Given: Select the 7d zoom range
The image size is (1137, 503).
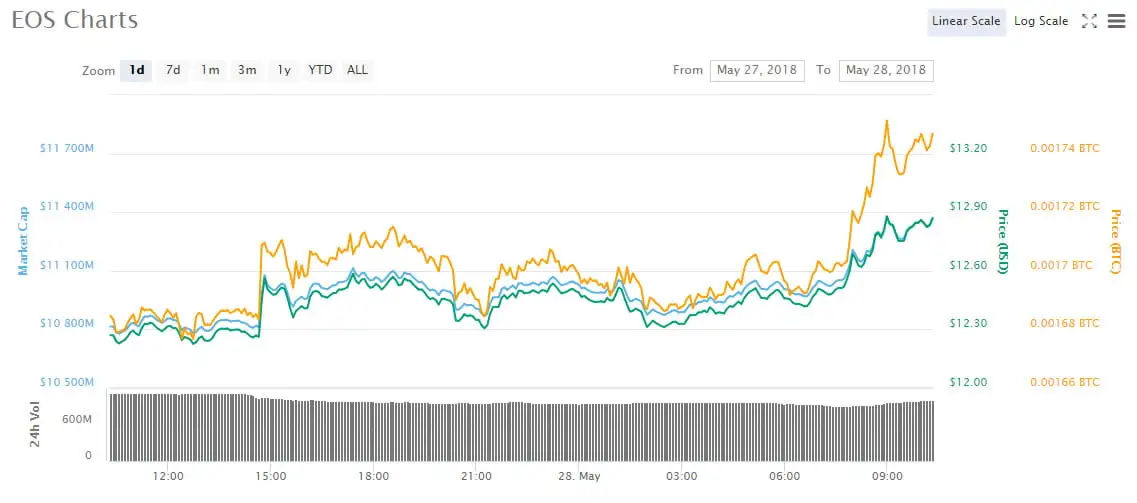Looking at the screenshot, I should 173,70.
